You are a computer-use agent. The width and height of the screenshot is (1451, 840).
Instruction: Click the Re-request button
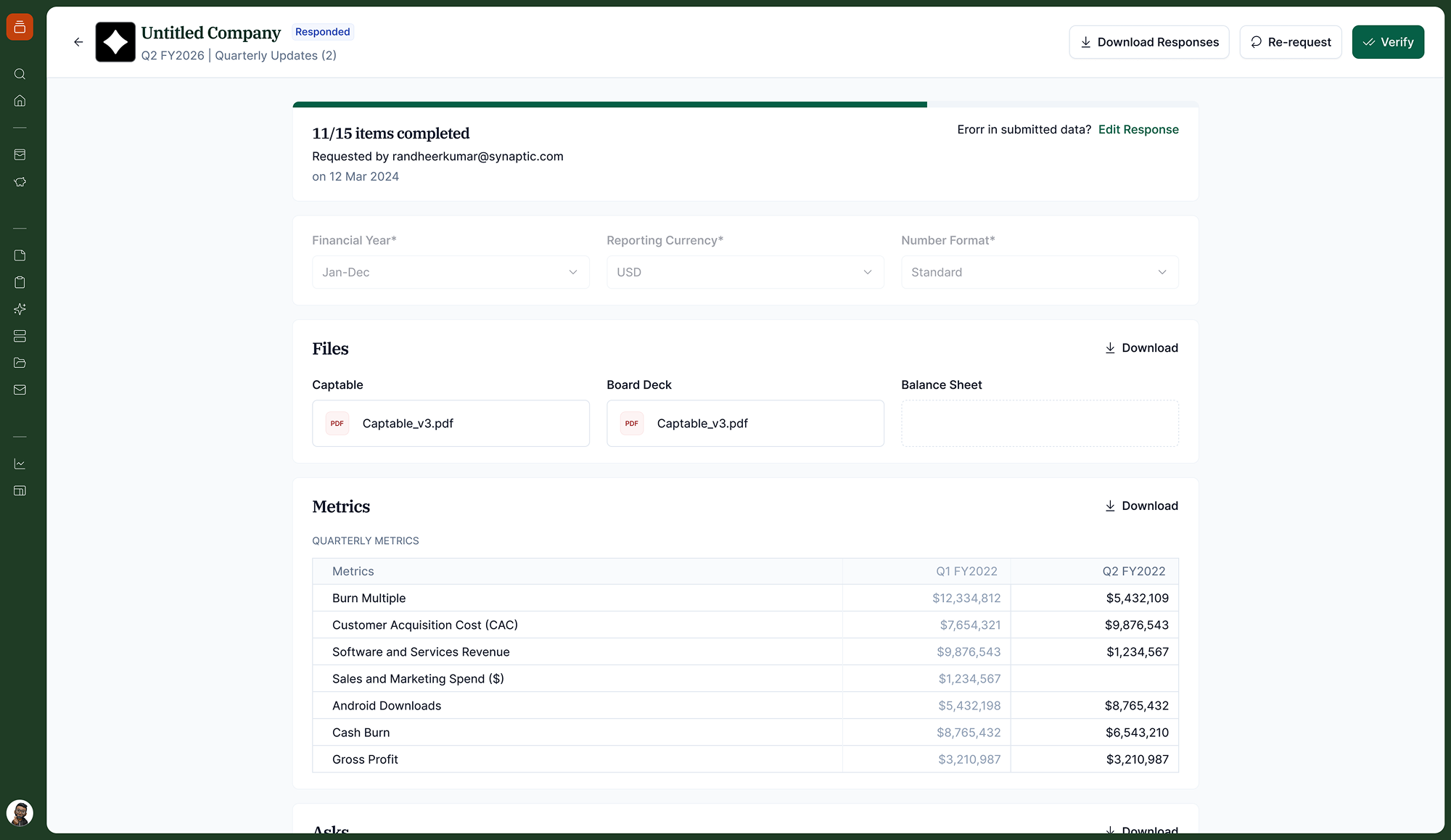pos(1291,42)
